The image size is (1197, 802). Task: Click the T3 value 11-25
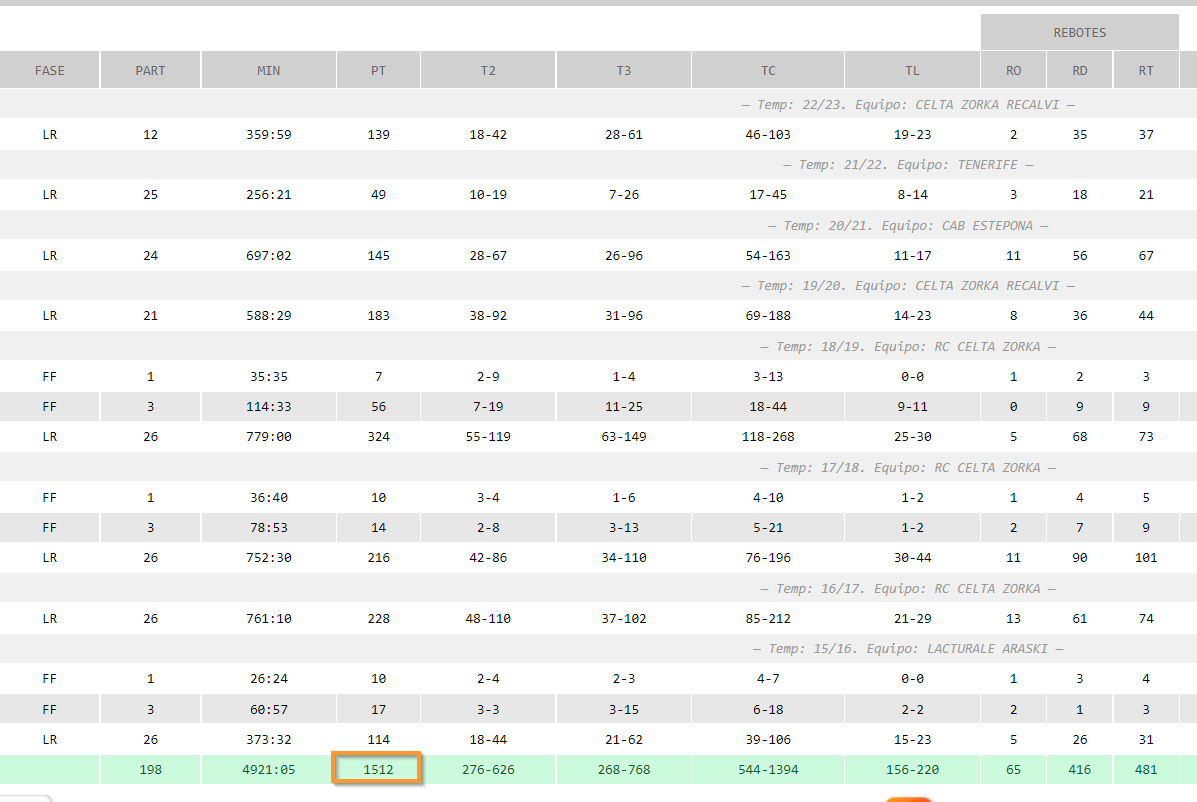point(624,407)
